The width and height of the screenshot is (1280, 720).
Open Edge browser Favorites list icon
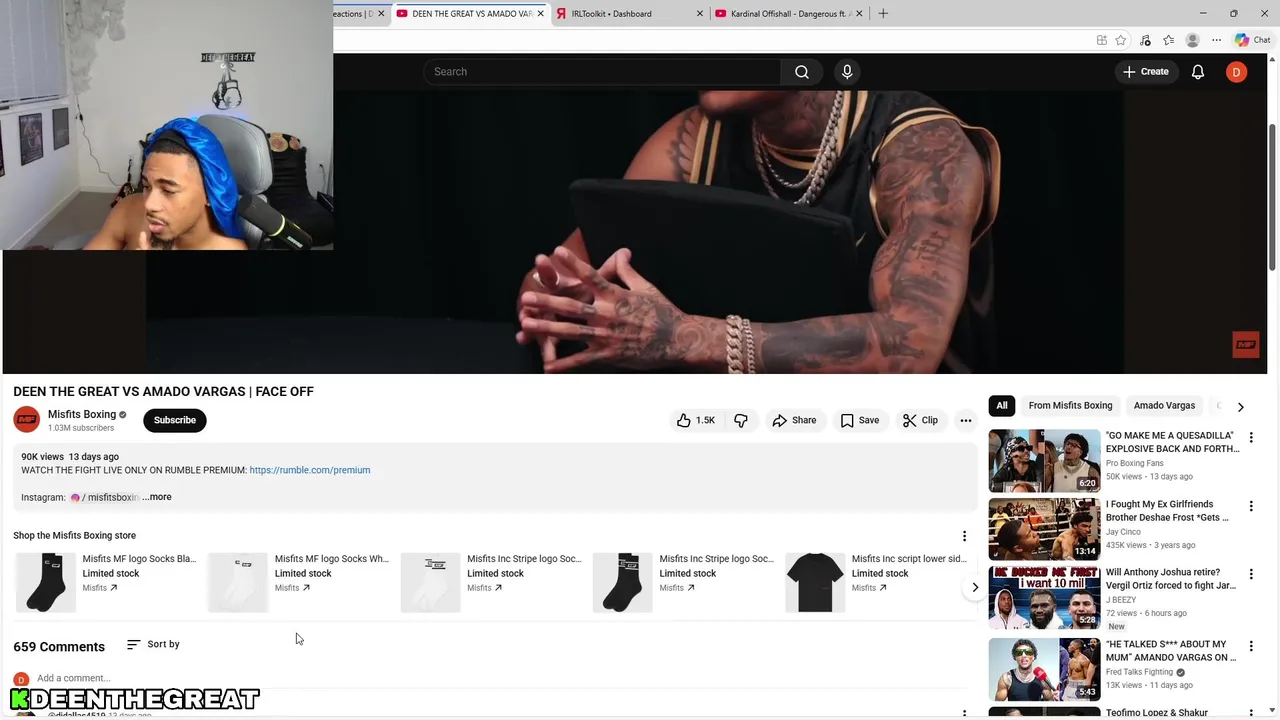pyautogui.click(x=1168, y=40)
